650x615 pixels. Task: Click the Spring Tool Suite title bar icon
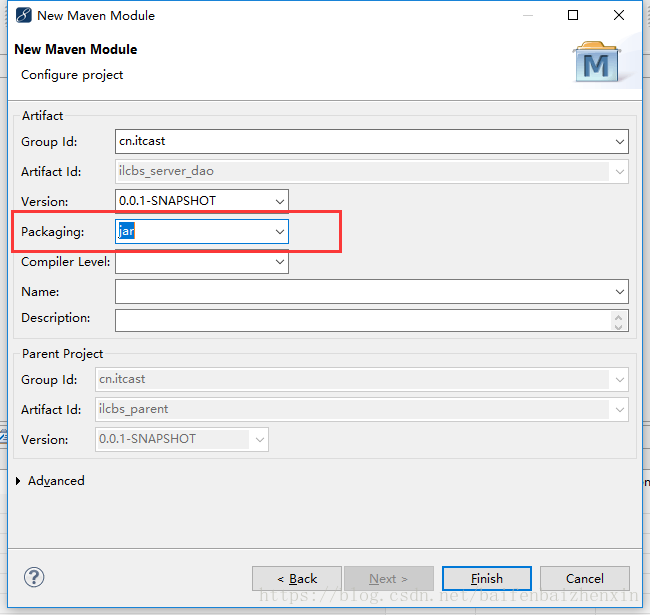23,15
